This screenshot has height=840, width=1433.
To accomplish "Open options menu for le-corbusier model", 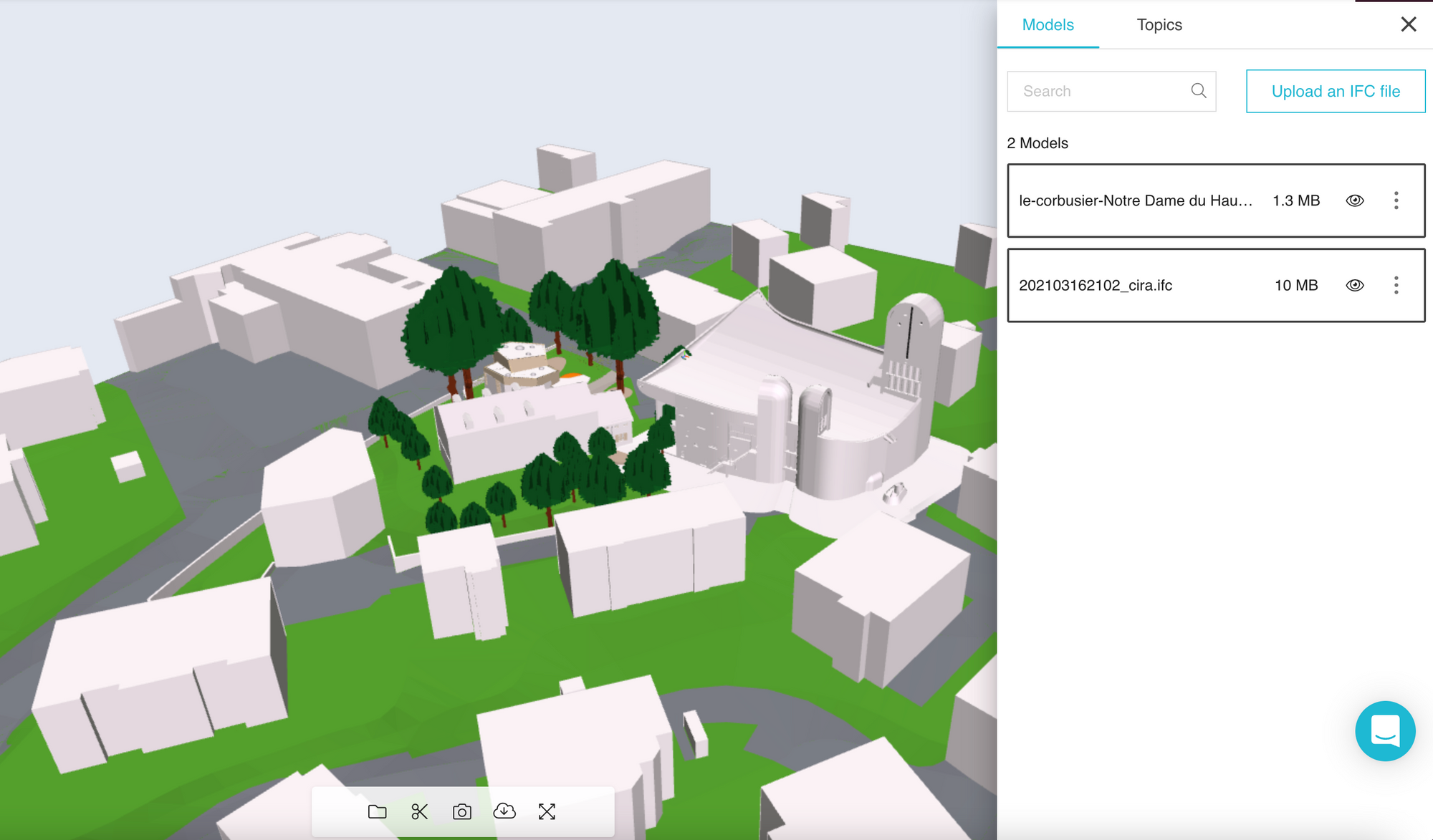I will coord(1396,201).
